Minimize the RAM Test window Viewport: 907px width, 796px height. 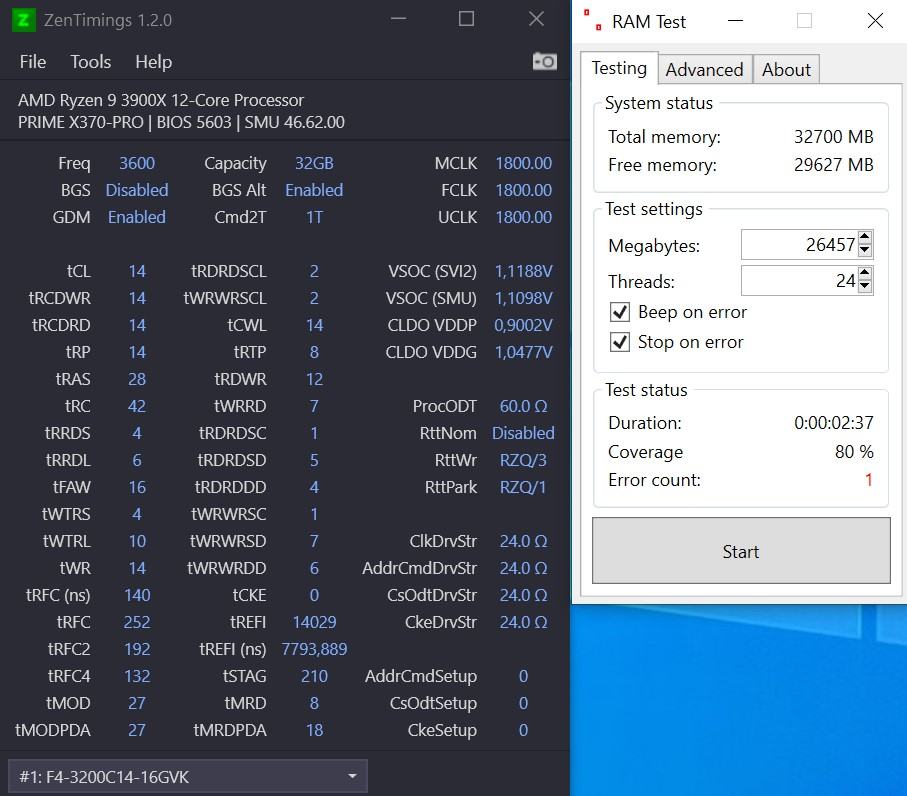735,21
